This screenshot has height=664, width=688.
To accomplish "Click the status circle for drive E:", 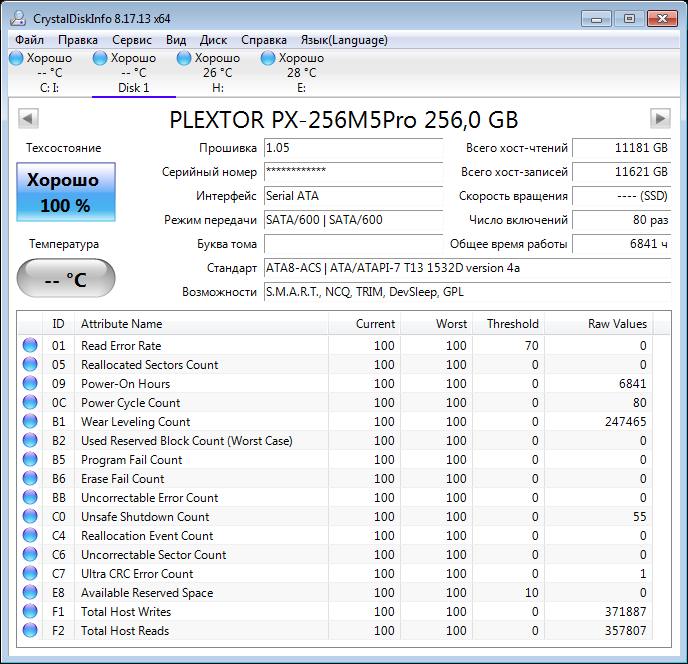I will [268, 58].
